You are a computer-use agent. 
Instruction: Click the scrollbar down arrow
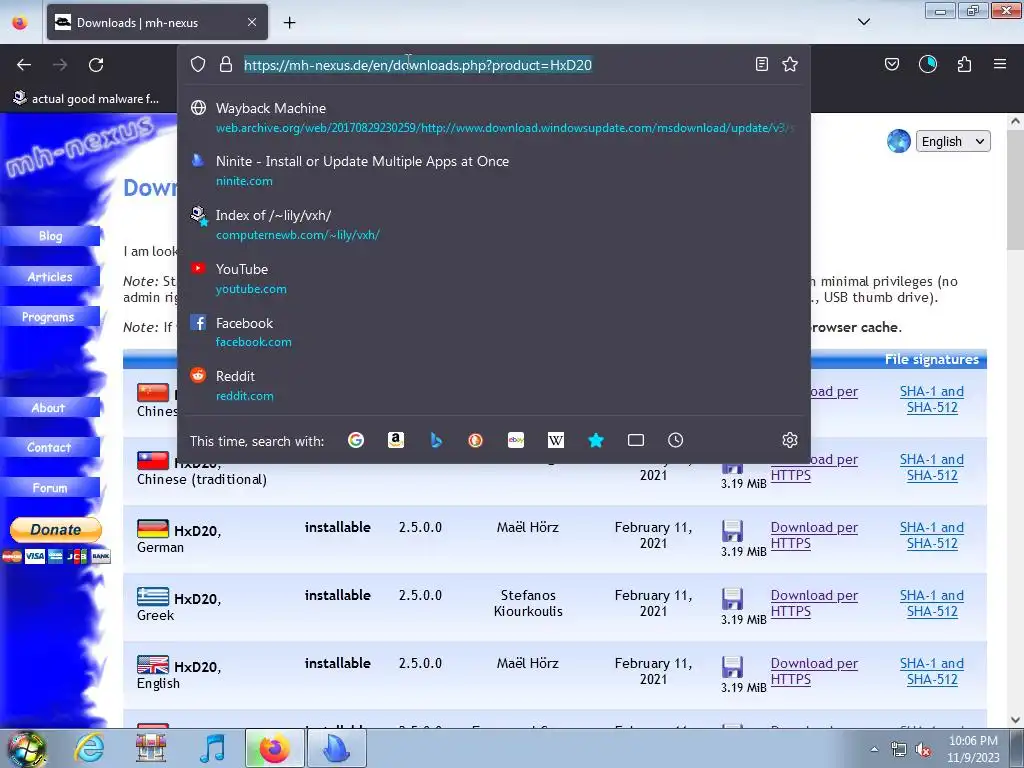[1015, 720]
